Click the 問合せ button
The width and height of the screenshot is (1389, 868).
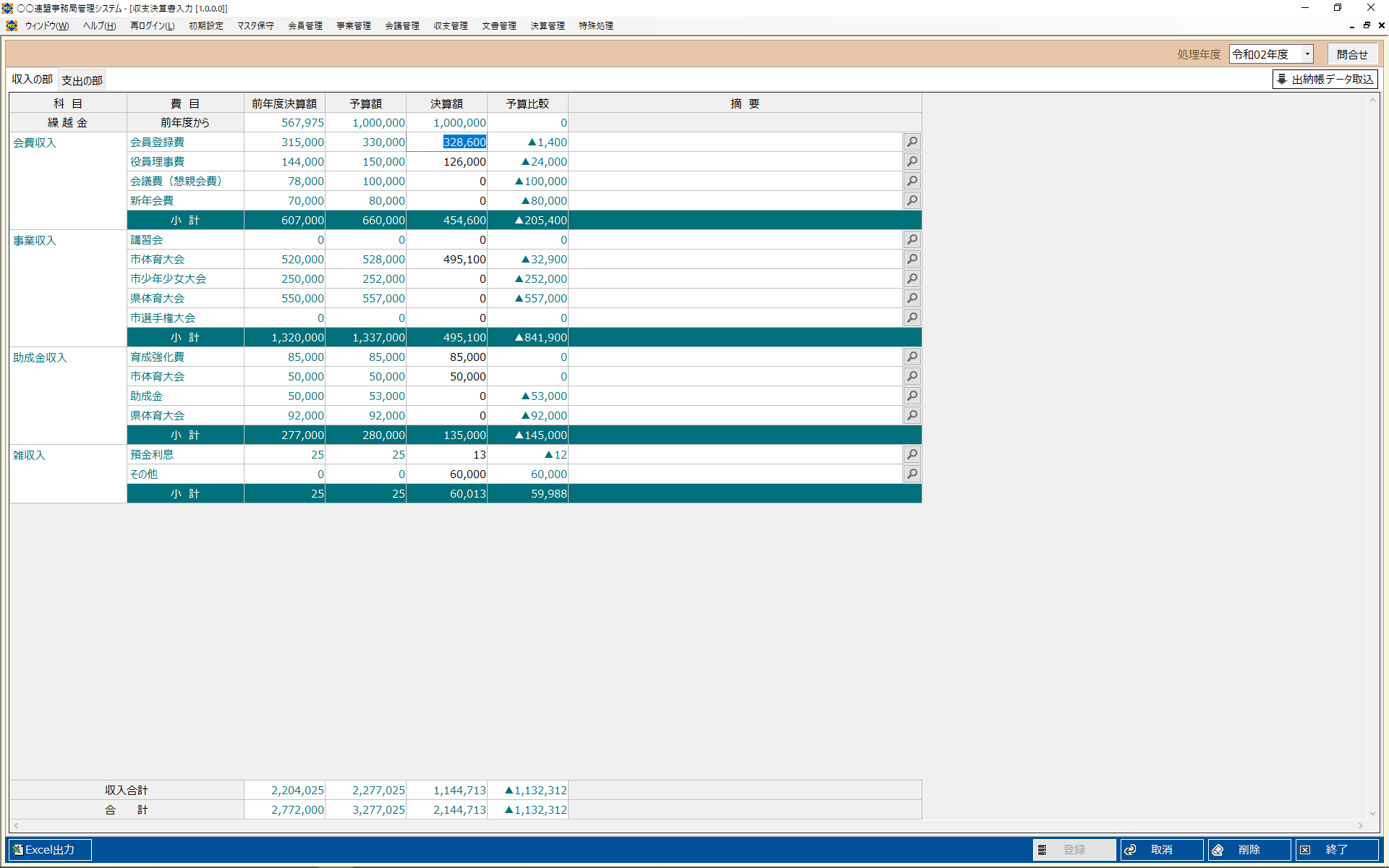pyautogui.click(x=1351, y=54)
